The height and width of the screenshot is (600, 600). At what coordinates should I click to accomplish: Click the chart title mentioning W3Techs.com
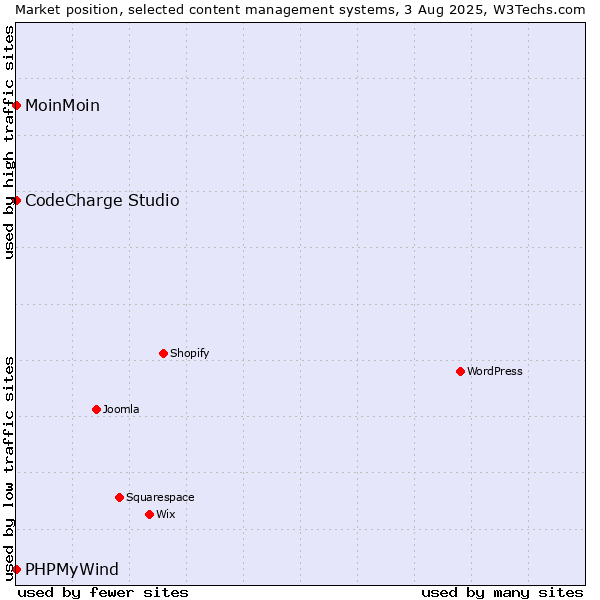300,10
